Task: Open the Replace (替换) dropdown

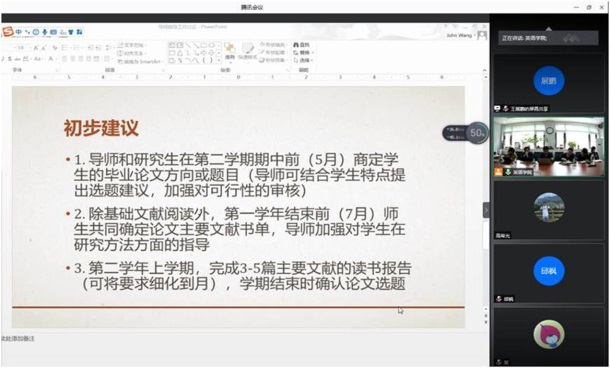Action: 303,53
